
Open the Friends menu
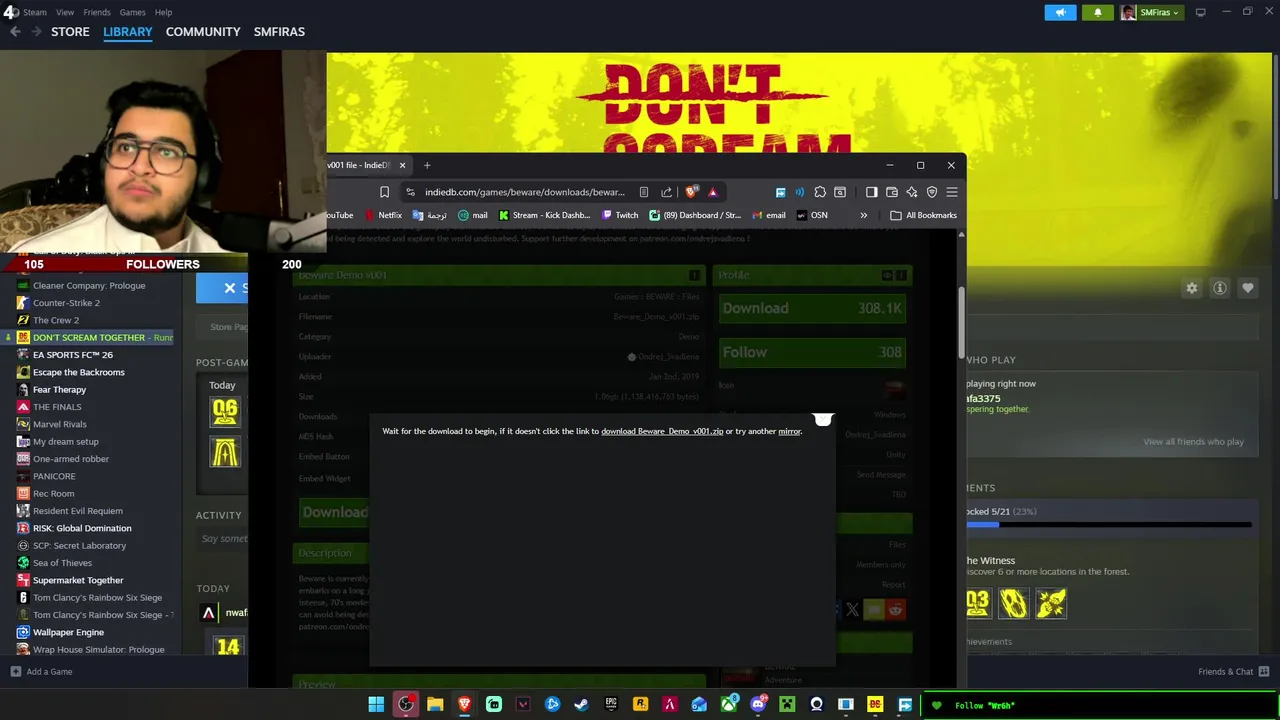[x=97, y=12]
